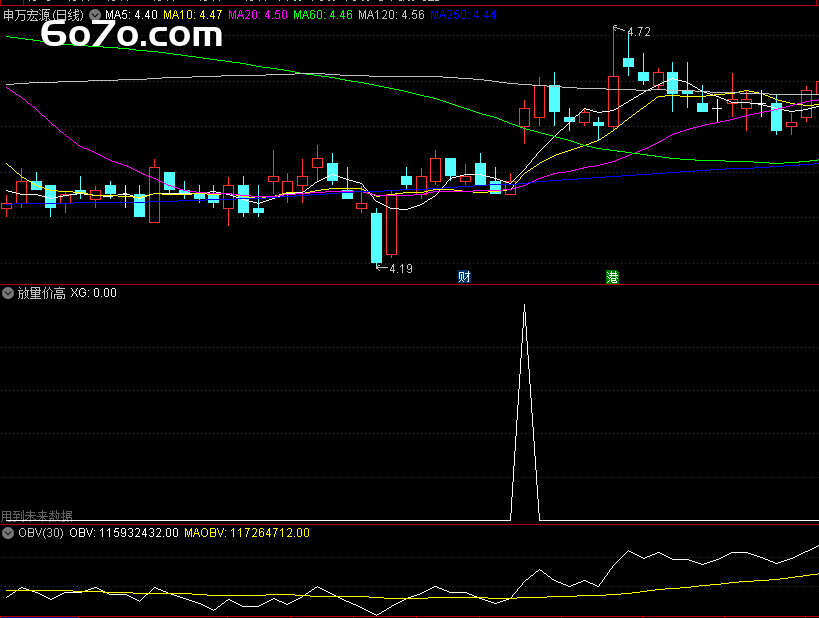This screenshot has width=819, height=618.
Task: Click the OBV: 115932432.00 value
Action: point(124,533)
